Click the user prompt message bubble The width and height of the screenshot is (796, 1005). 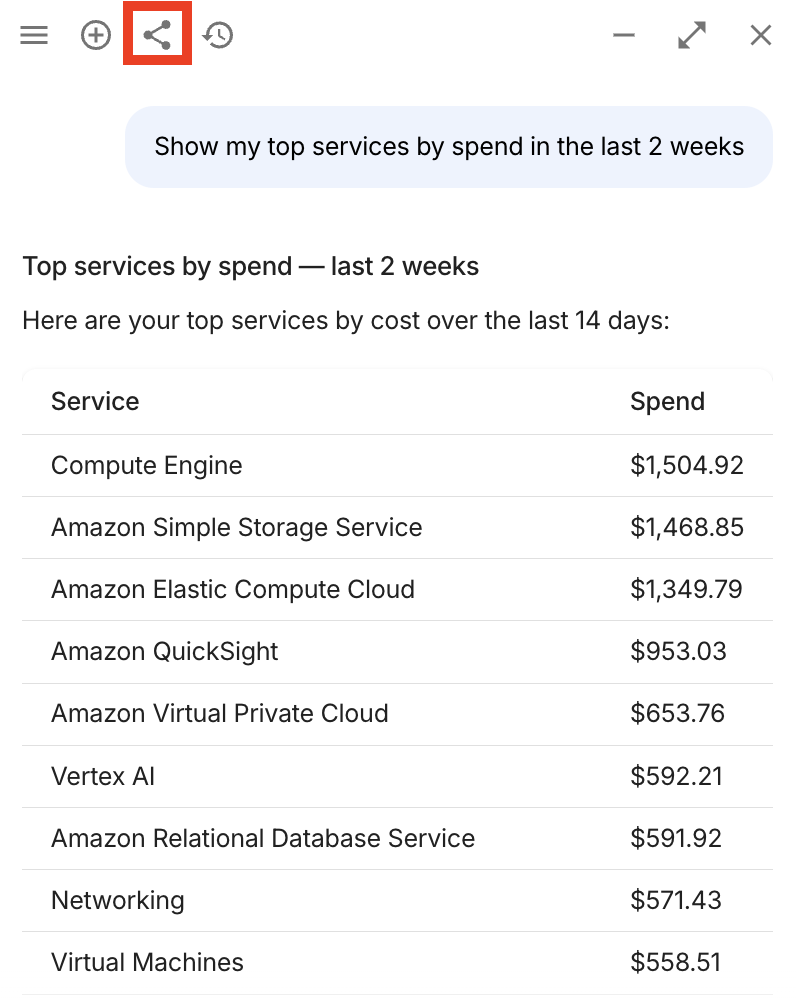449,147
